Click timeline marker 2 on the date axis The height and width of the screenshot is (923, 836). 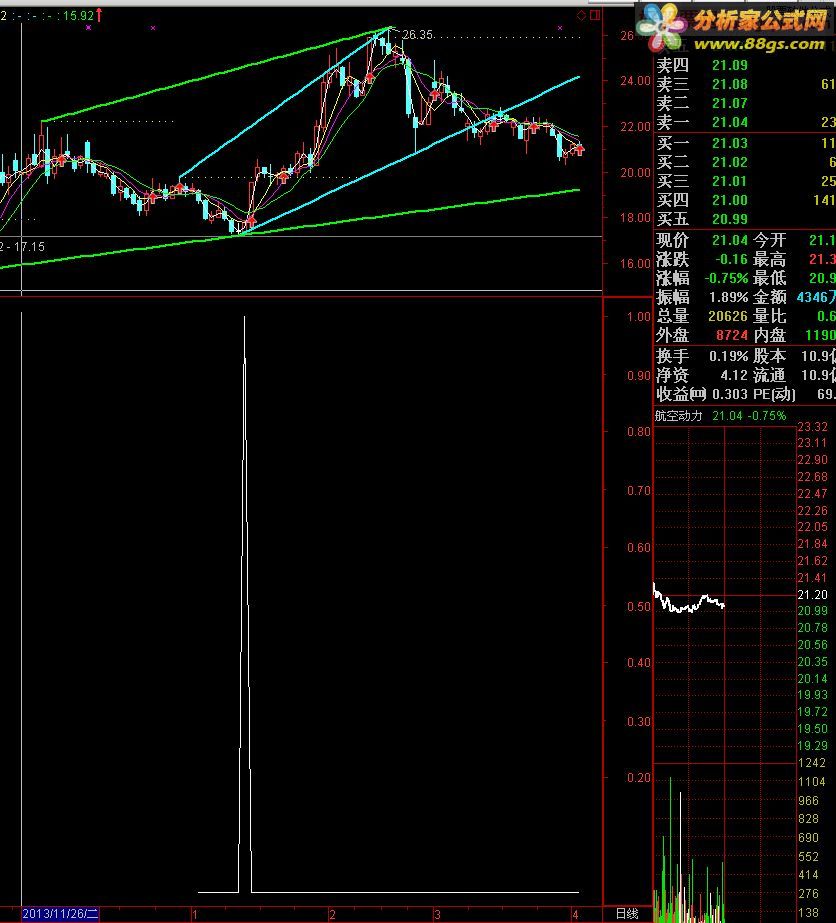333,915
